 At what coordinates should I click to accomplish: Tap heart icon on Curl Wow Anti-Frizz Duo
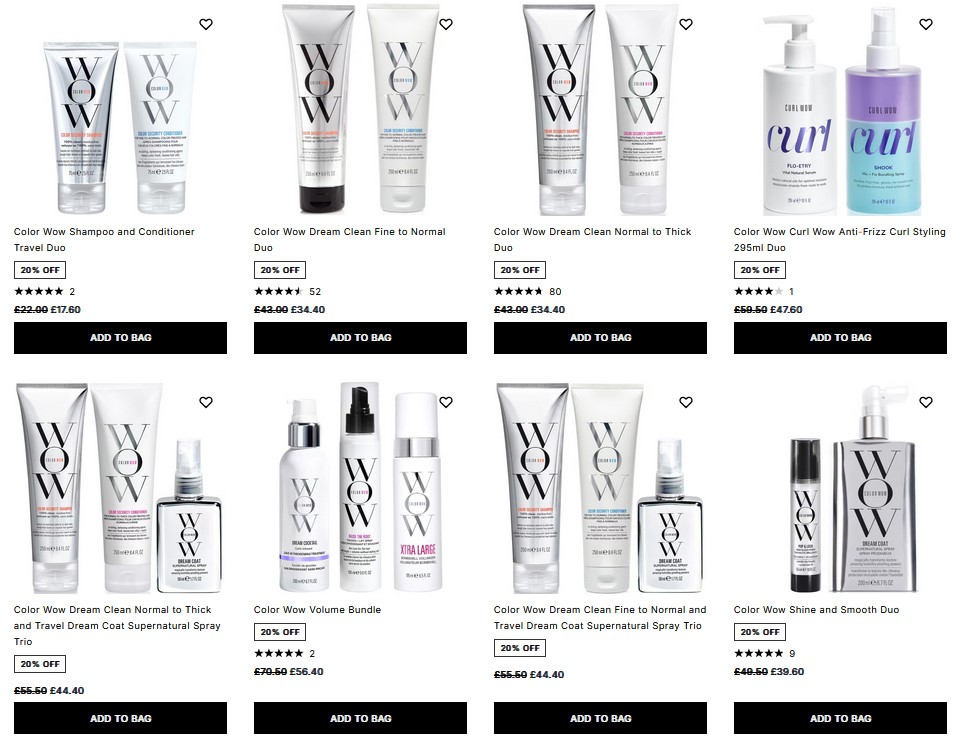(925, 24)
